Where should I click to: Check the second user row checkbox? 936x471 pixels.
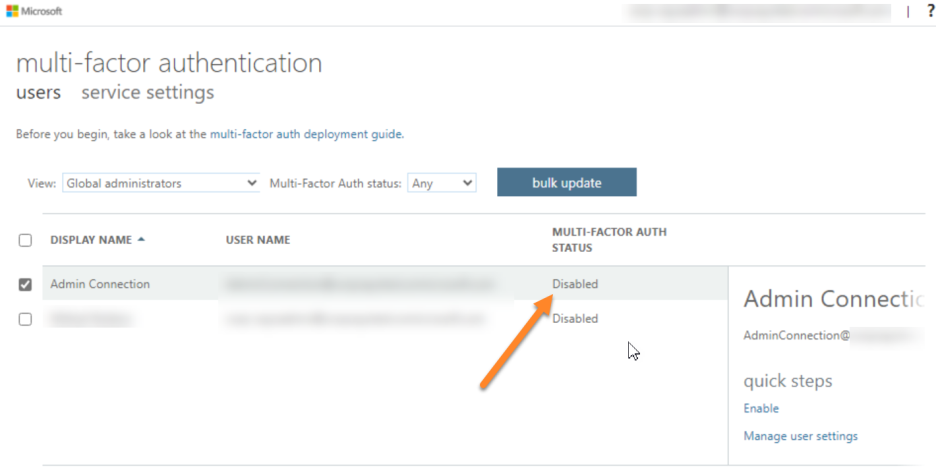point(25,319)
